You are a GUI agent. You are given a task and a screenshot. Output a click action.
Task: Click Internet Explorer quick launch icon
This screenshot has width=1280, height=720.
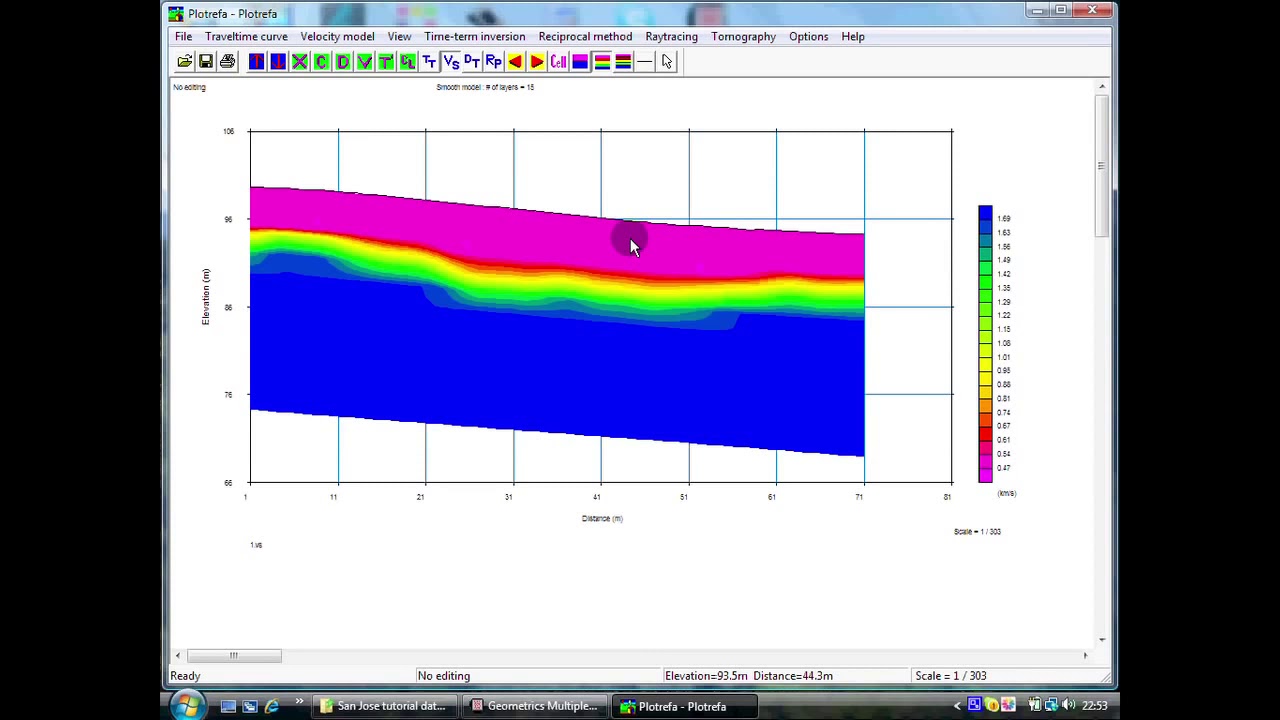(272, 706)
